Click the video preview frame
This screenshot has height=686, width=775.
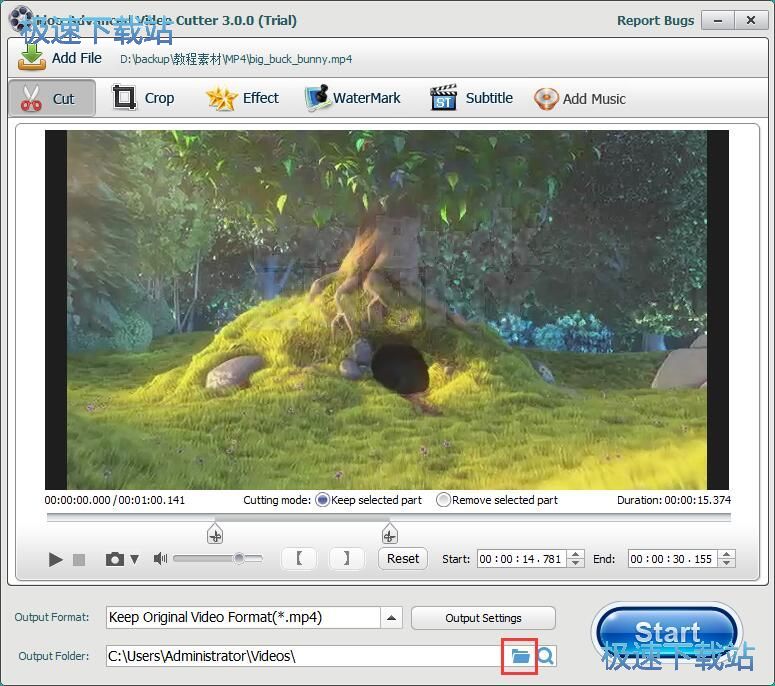click(x=387, y=310)
